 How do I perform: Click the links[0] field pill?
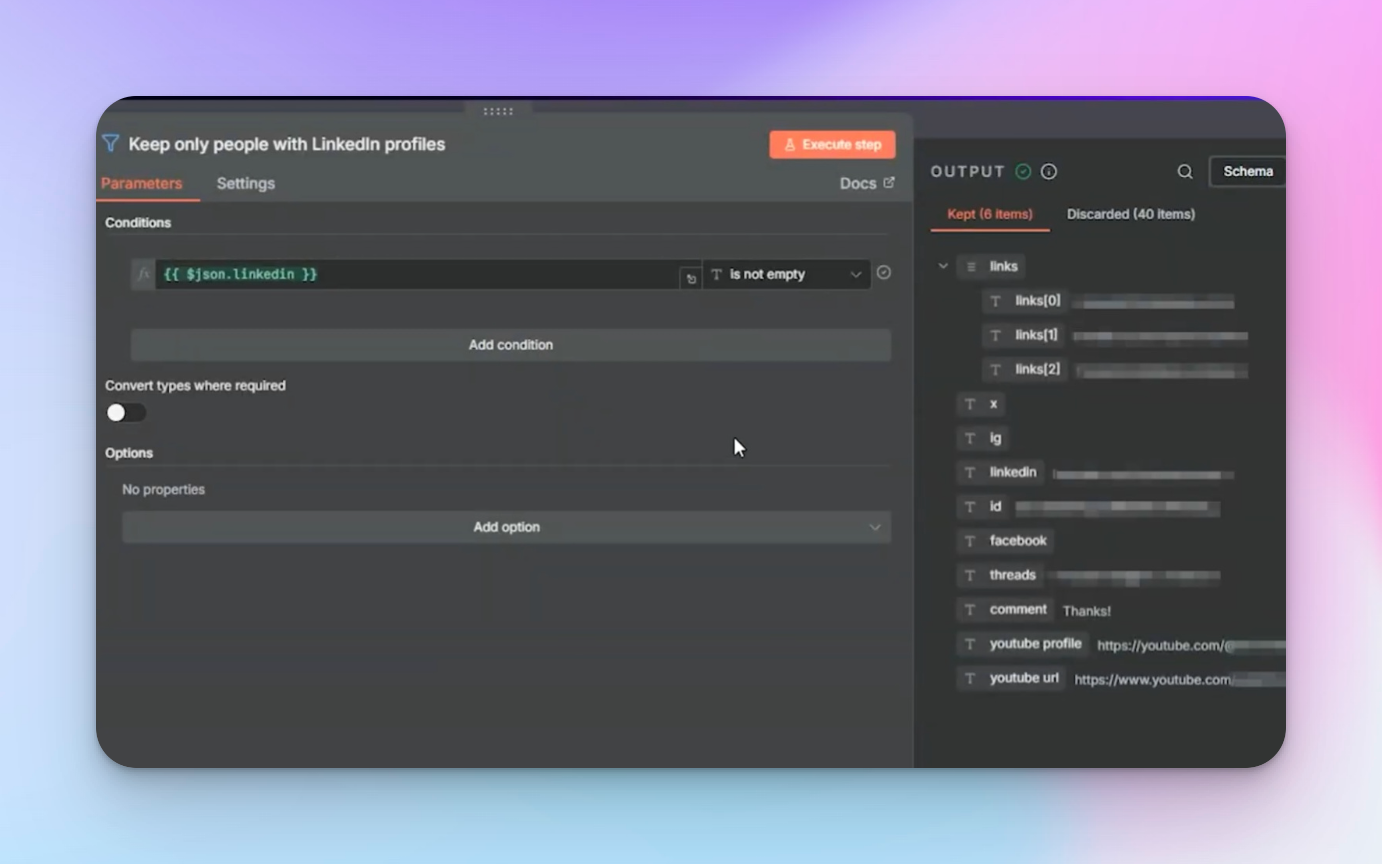pyautogui.click(x=1025, y=301)
